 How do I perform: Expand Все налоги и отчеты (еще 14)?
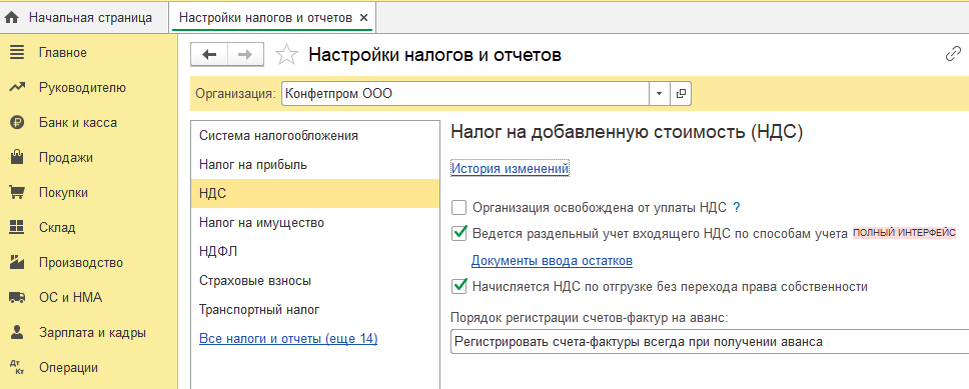(288, 339)
